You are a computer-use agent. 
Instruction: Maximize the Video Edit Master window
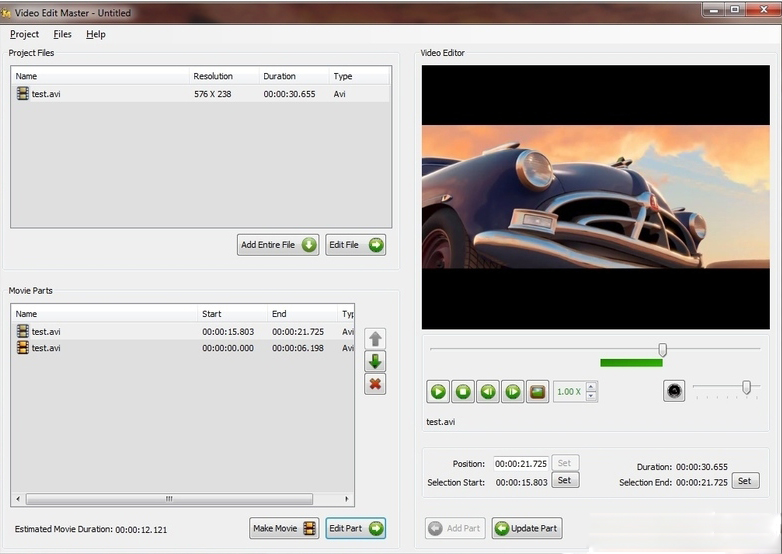tap(735, 9)
